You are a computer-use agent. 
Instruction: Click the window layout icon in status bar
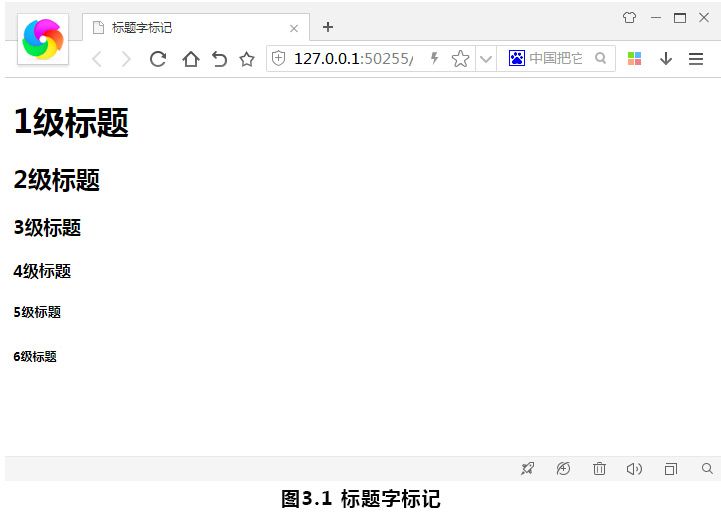671,469
